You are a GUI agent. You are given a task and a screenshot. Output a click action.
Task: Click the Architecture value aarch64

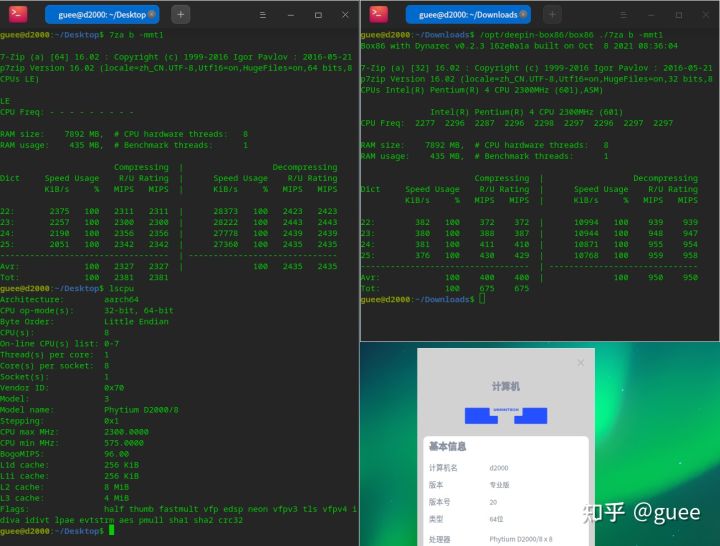pos(121,299)
